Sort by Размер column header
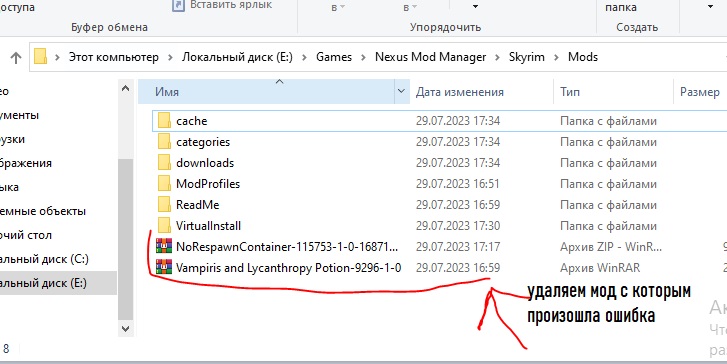 (x=700, y=92)
